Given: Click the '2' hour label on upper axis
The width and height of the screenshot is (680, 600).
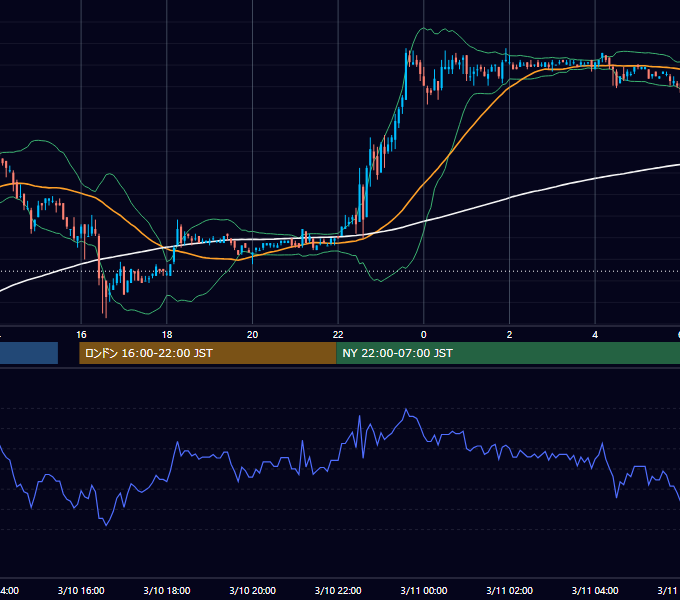Looking at the screenshot, I should (509, 335).
